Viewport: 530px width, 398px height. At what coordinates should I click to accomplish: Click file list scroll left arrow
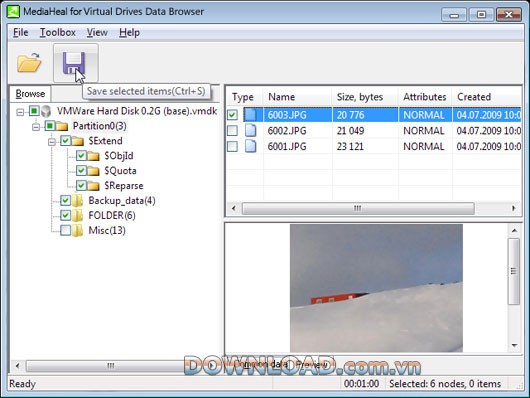pos(234,208)
